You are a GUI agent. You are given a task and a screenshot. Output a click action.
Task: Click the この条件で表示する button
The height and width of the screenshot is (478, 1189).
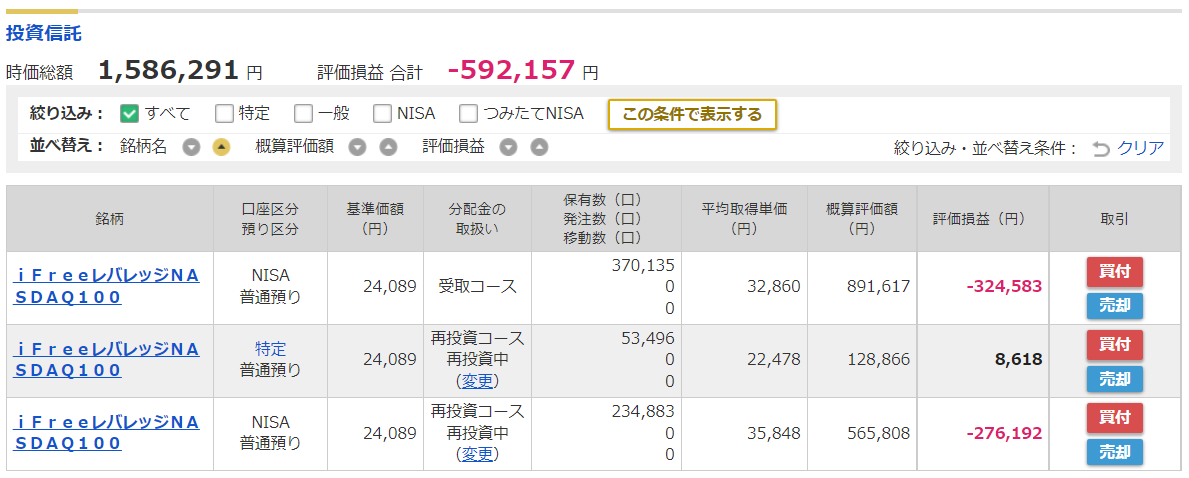tap(692, 115)
